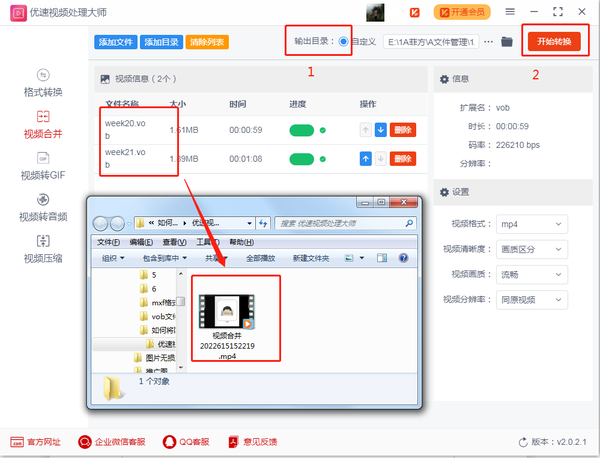The width and height of the screenshot is (600, 458).
Task: Click 新建文件夹 in Explorer toolbar
Action: coord(311,258)
